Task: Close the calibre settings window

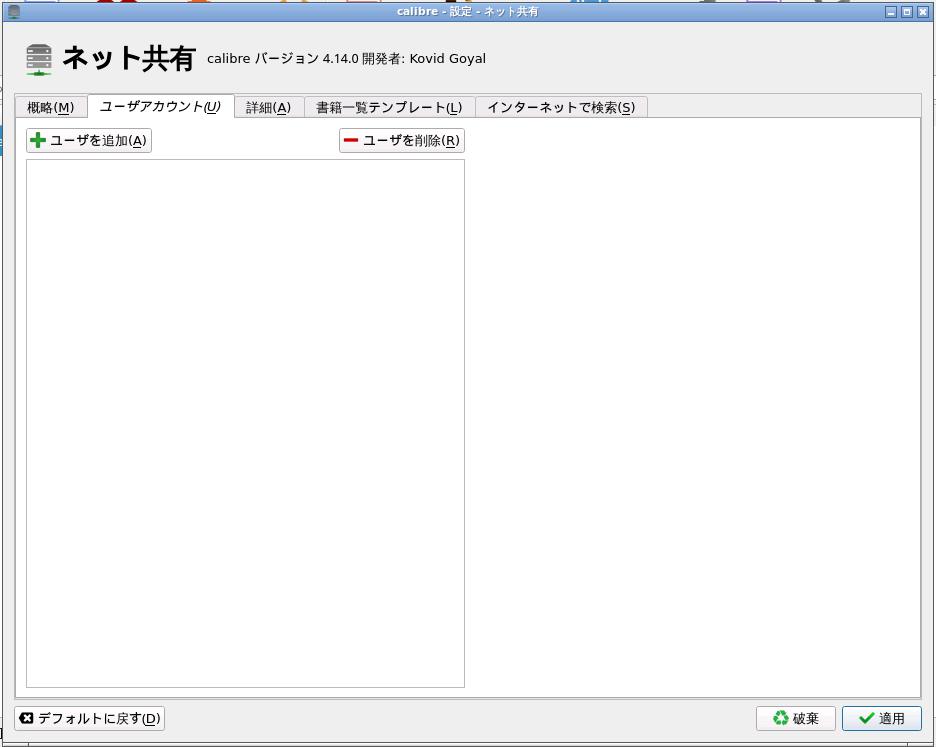Action: [923, 12]
